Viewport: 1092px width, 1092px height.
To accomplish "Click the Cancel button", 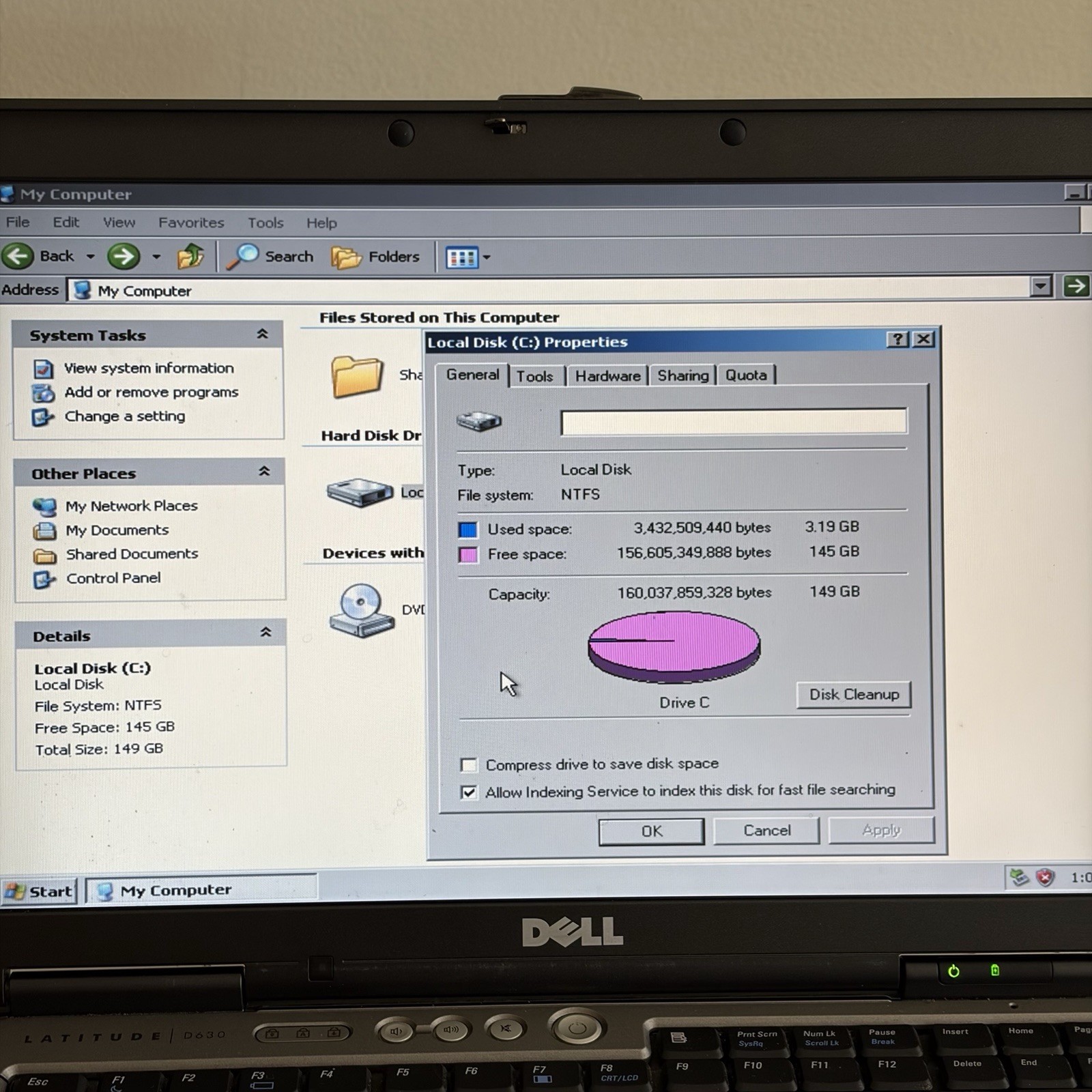I will 766,831.
